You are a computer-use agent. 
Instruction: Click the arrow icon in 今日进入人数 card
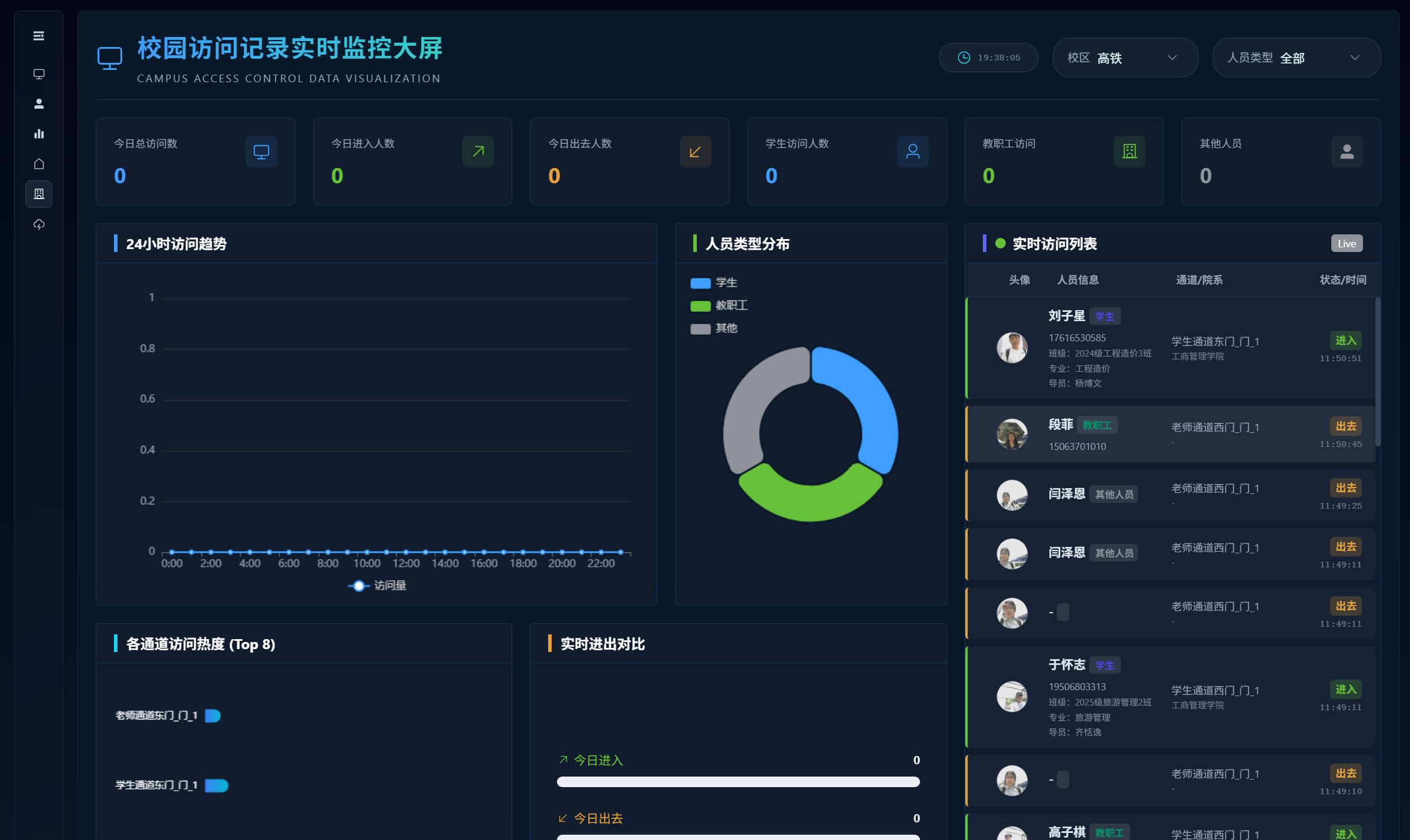pyautogui.click(x=478, y=152)
